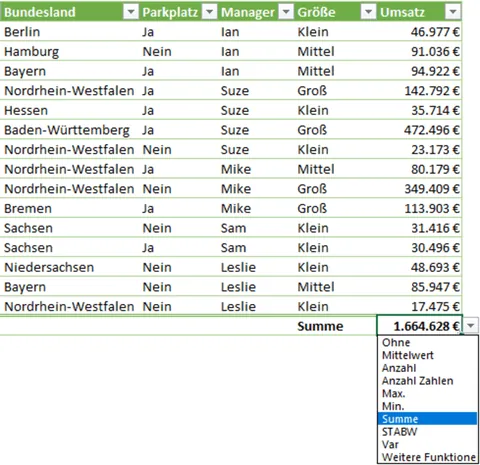Select the Suze cell in Baden-Württemberg row

pyautogui.click(x=256, y=130)
